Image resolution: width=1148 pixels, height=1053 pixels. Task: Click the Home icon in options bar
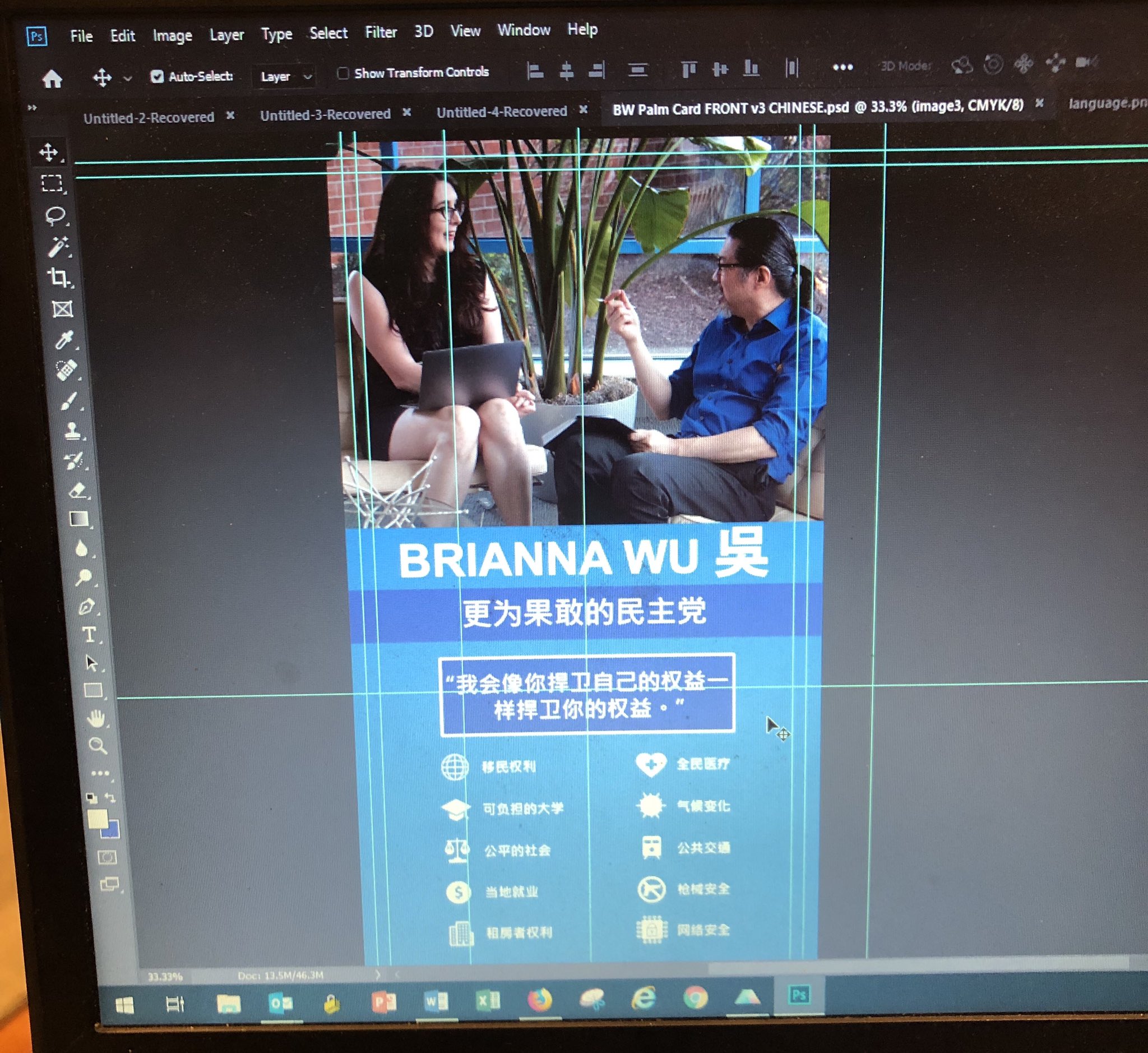(52, 78)
